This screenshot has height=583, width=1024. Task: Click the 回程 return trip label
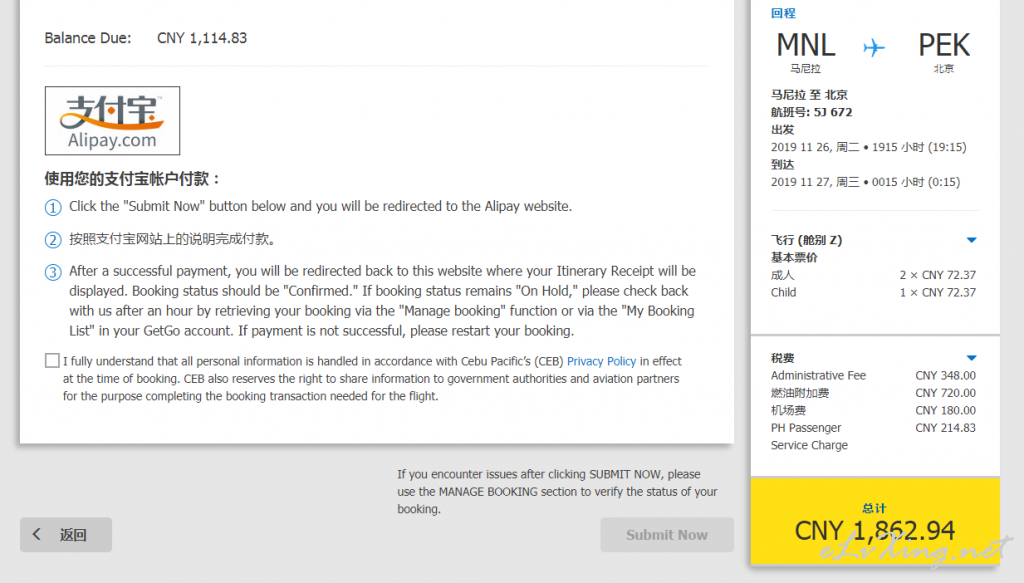[783, 13]
